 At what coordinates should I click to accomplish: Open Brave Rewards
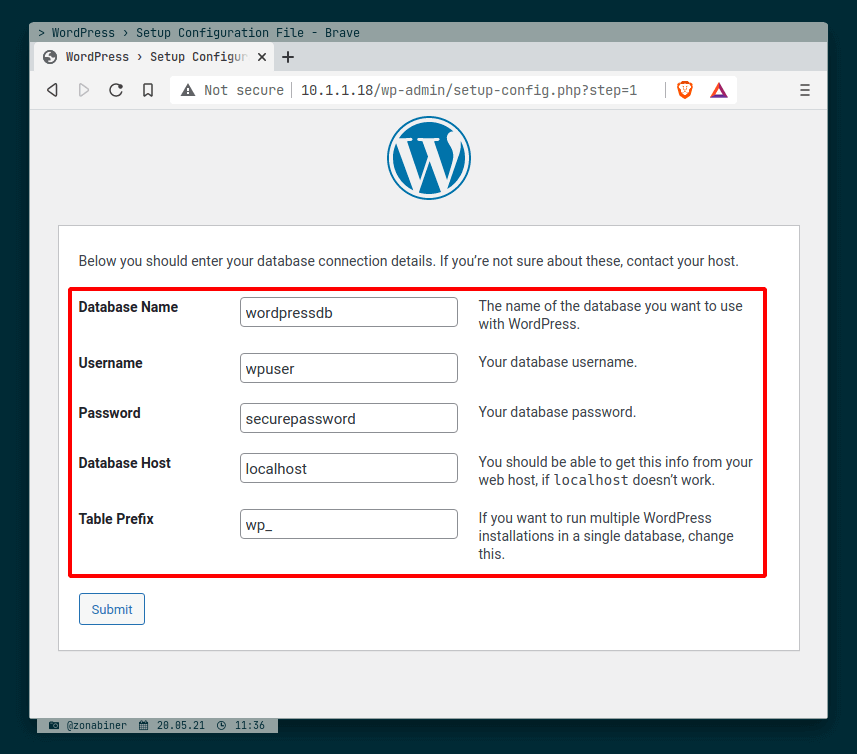(718, 90)
